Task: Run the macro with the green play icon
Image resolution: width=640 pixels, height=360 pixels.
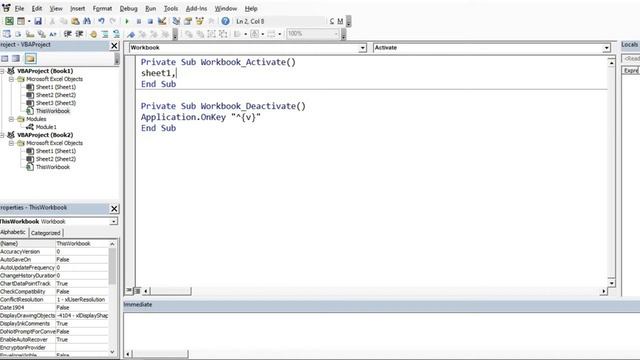Action: click(127, 21)
